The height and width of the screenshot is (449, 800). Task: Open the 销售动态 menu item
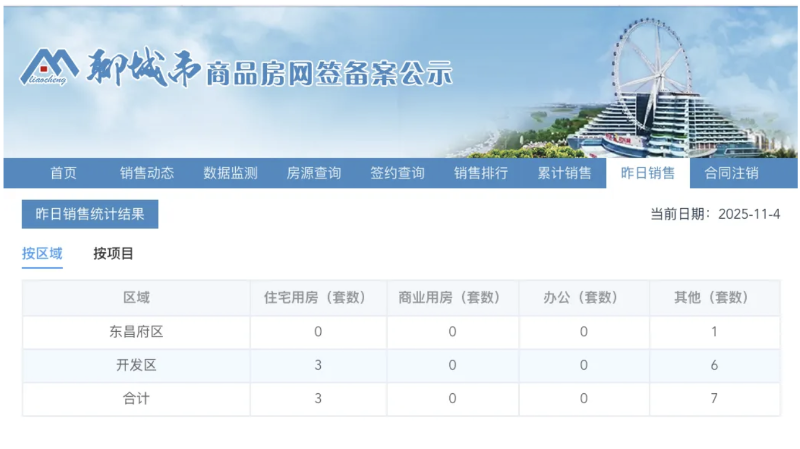pos(147,173)
